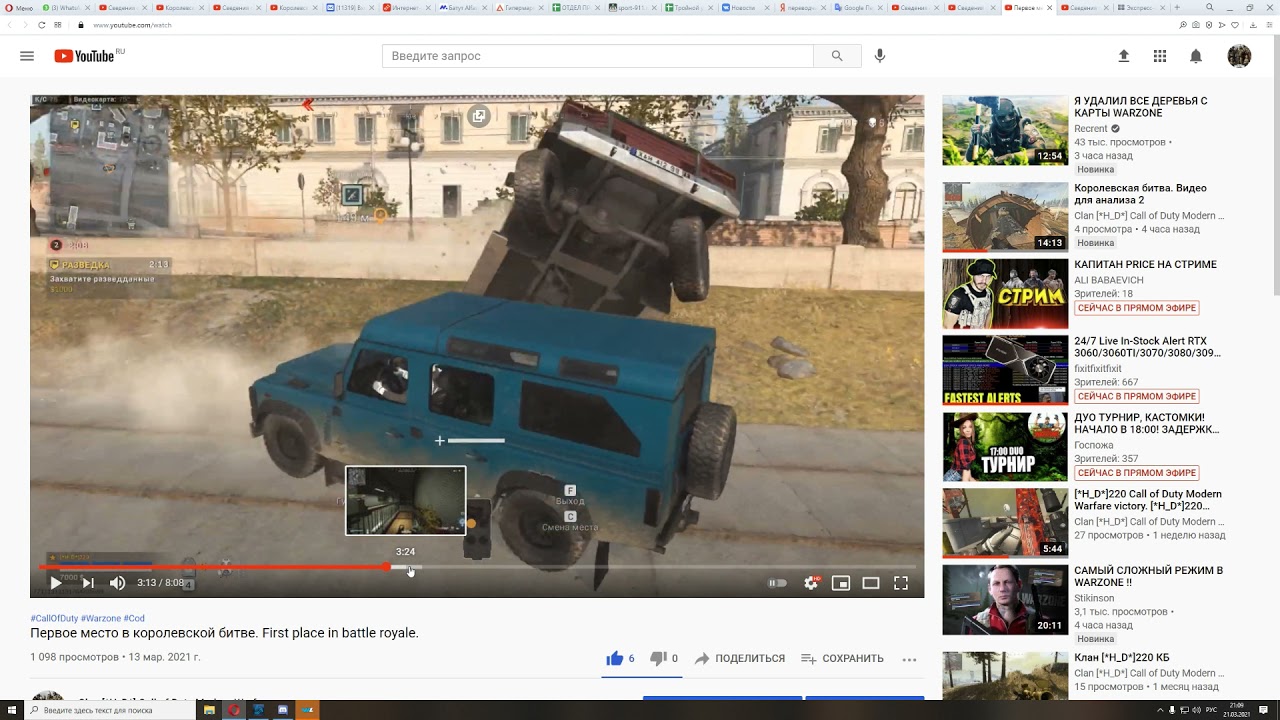Screen dimensions: 1280x720
Task: Click the #Cod hashtag link
Action: coord(134,618)
